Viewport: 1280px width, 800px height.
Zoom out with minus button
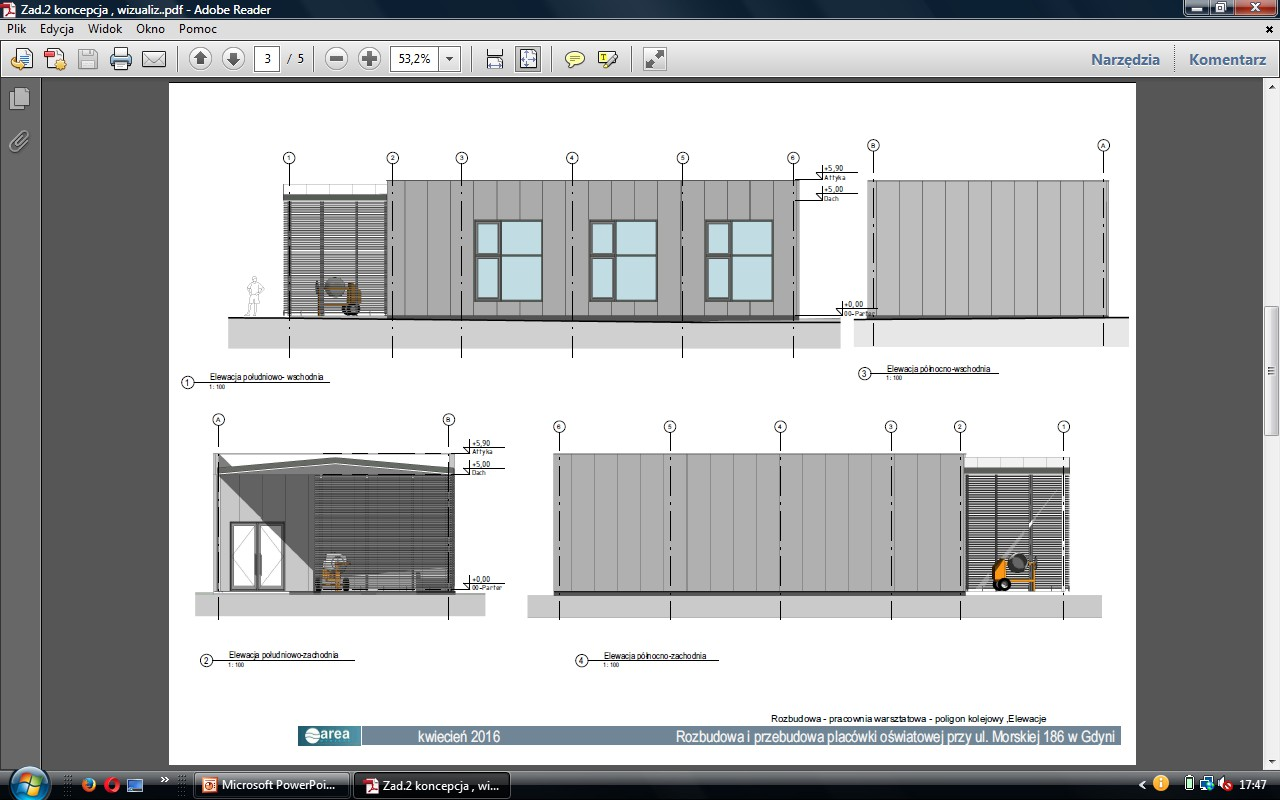(x=337, y=59)
